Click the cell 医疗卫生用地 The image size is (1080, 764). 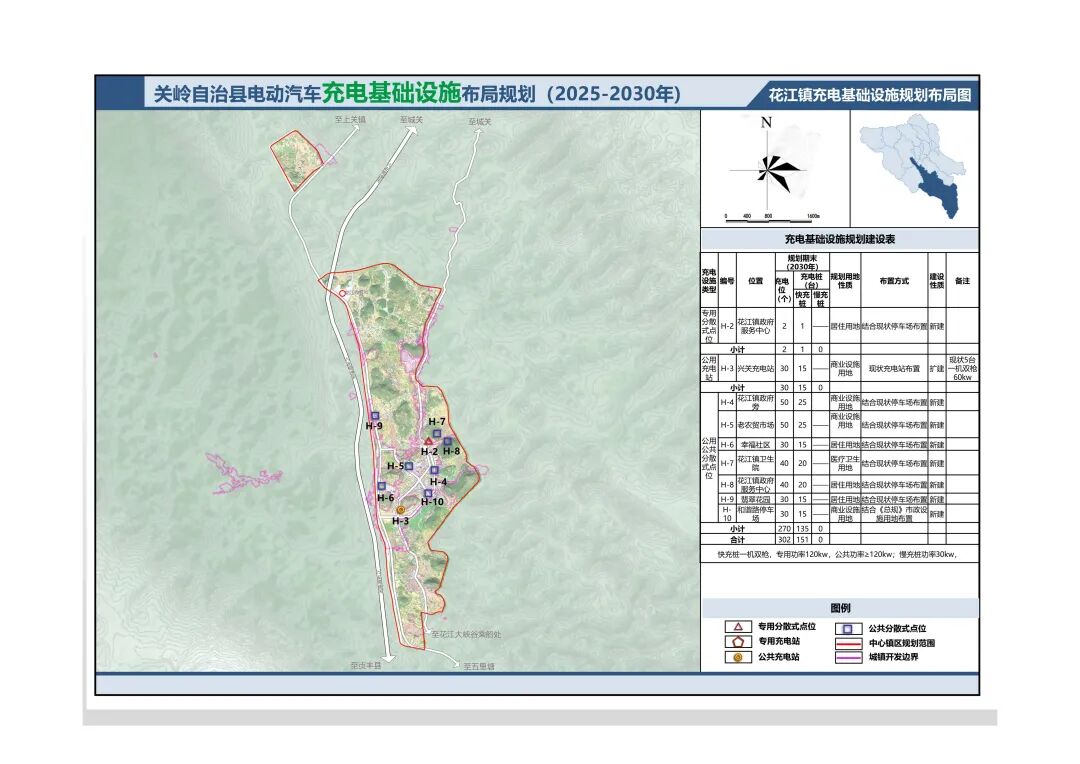tap(845, 463)
